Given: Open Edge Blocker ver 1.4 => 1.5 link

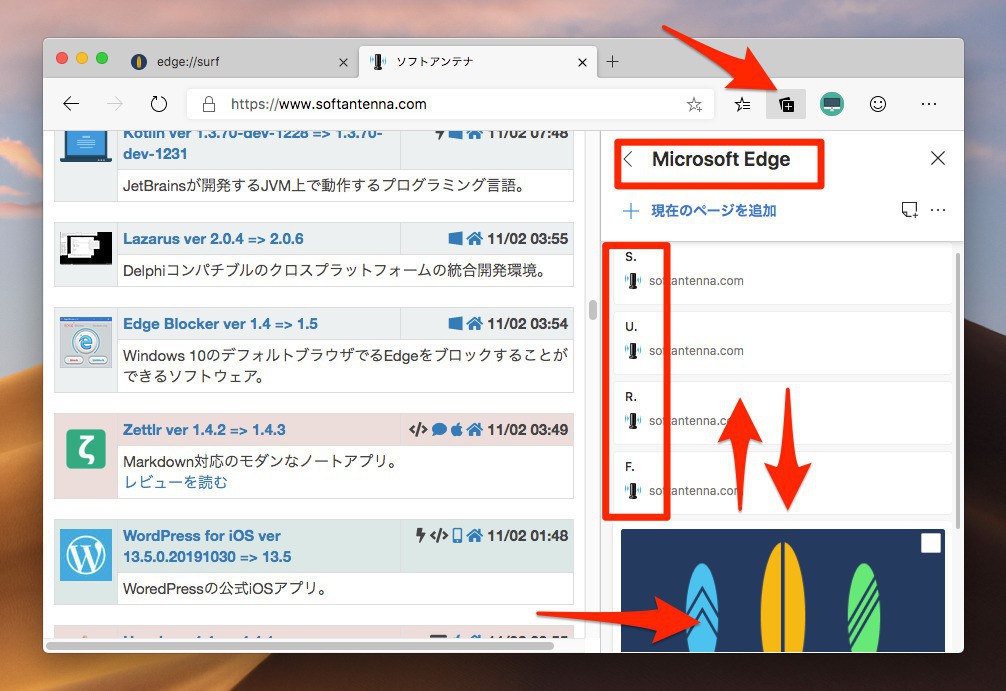Looking at the screenshot, I should [220, 324].
